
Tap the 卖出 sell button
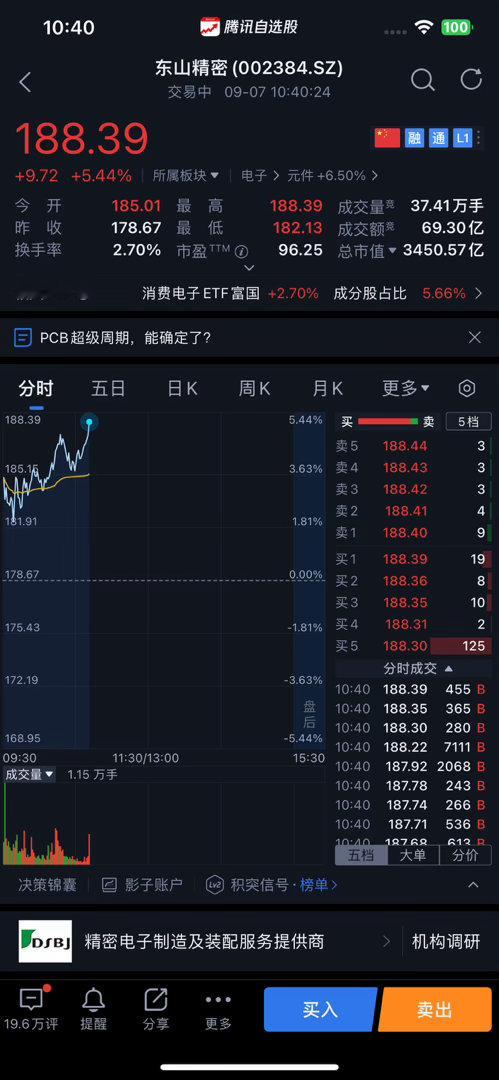435,1009
